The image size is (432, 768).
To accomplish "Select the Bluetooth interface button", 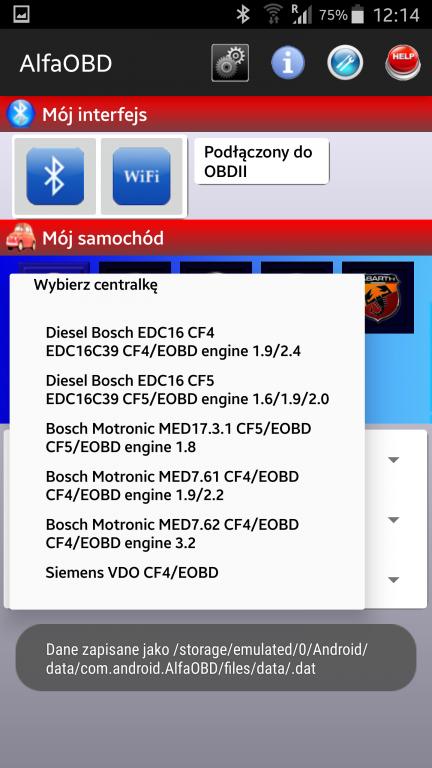I will (x=55, y=176).
